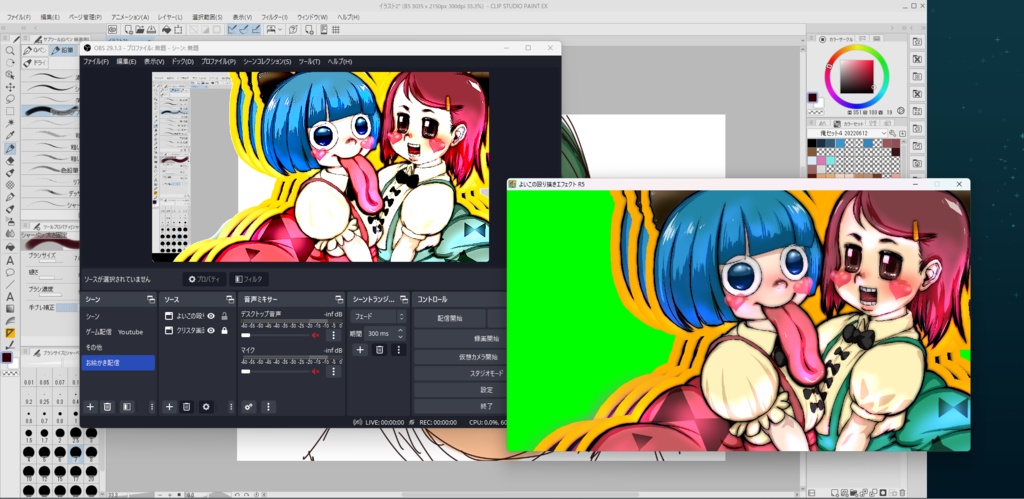Toggle the first snap ruler icon in command bar

click(232, 29)
